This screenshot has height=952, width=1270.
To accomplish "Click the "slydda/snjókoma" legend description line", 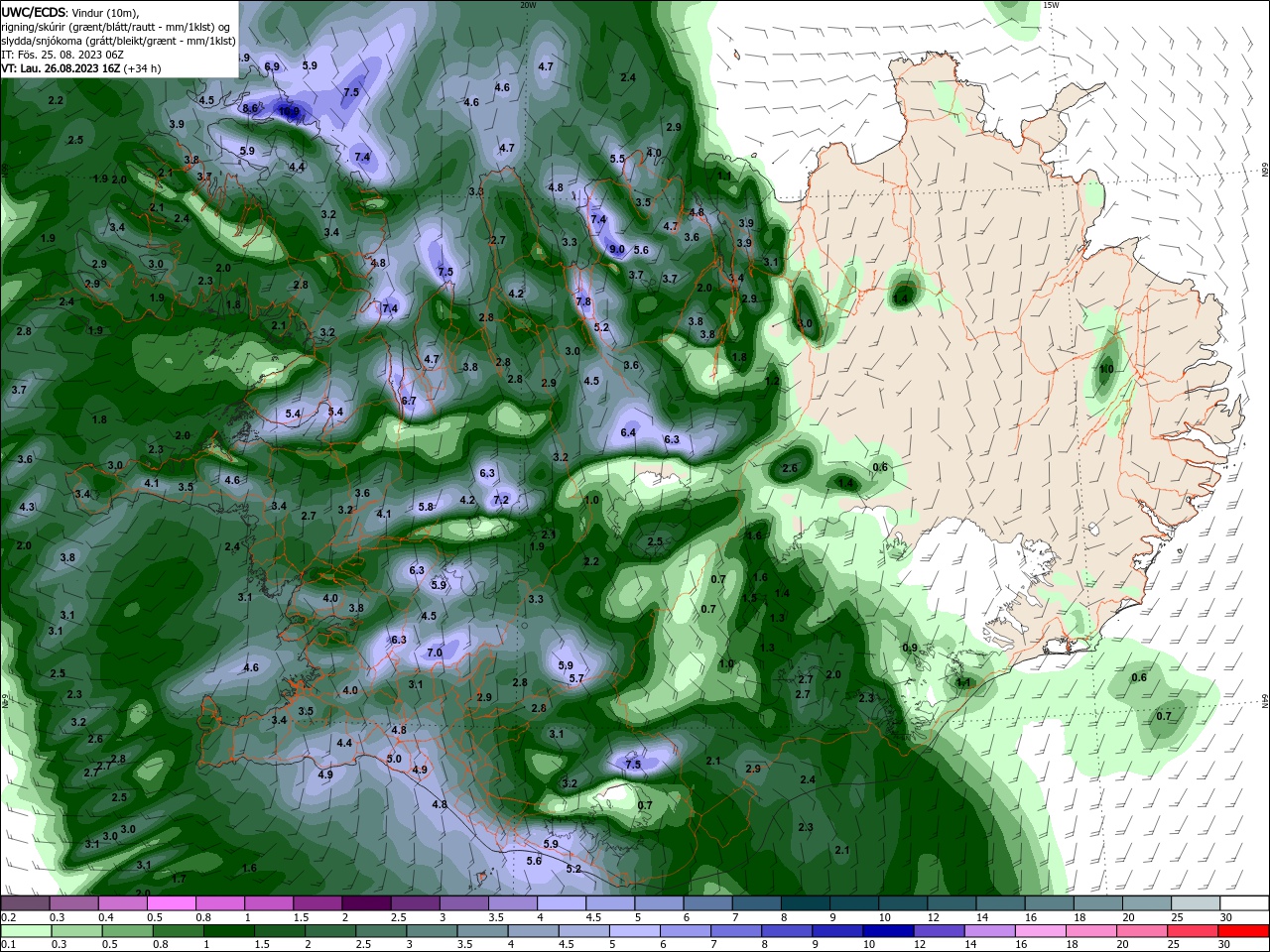I will point(118,41).
